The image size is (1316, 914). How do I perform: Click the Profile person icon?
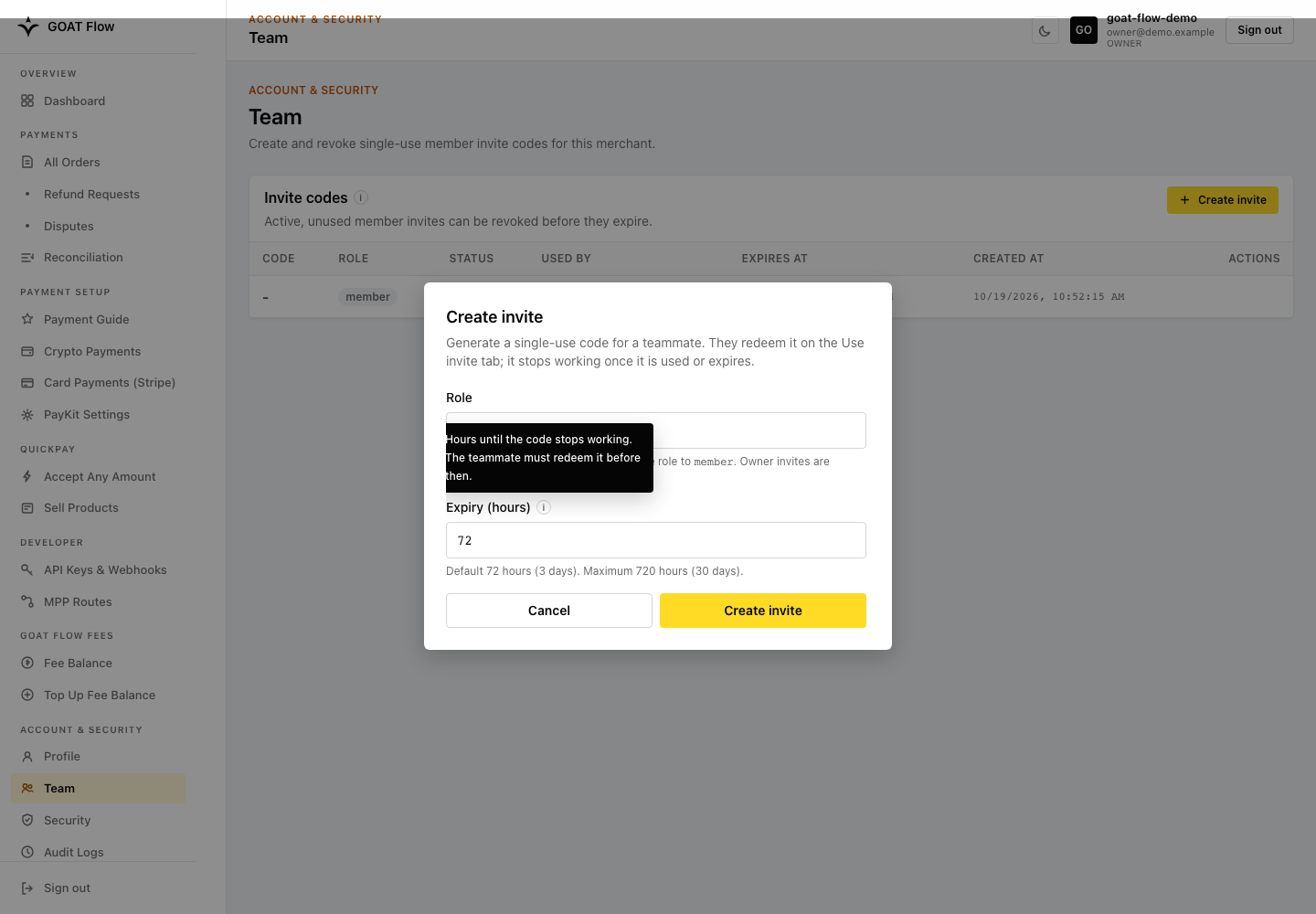pyautogui.click(x=27, y=757)
